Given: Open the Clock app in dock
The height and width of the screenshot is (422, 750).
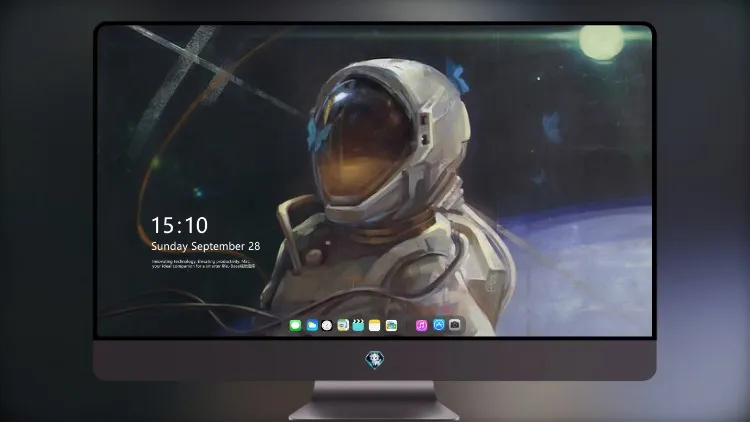Looking at the screenshot, I should [327, 325].
